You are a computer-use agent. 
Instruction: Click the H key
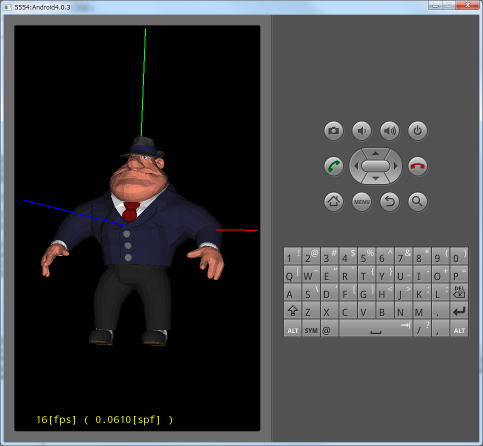pyautogui.click(x=385, y=292)
